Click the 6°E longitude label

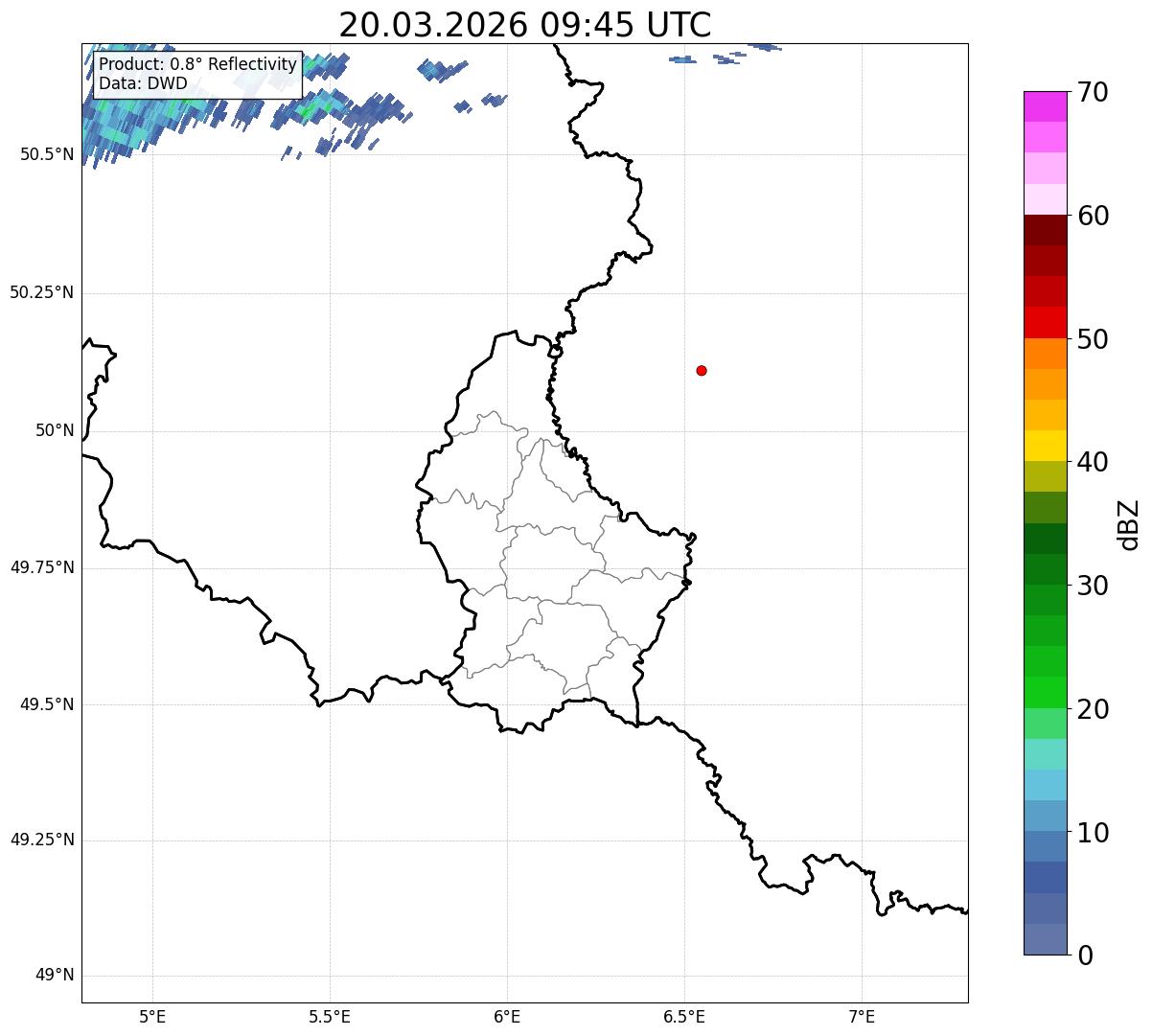507,1016
